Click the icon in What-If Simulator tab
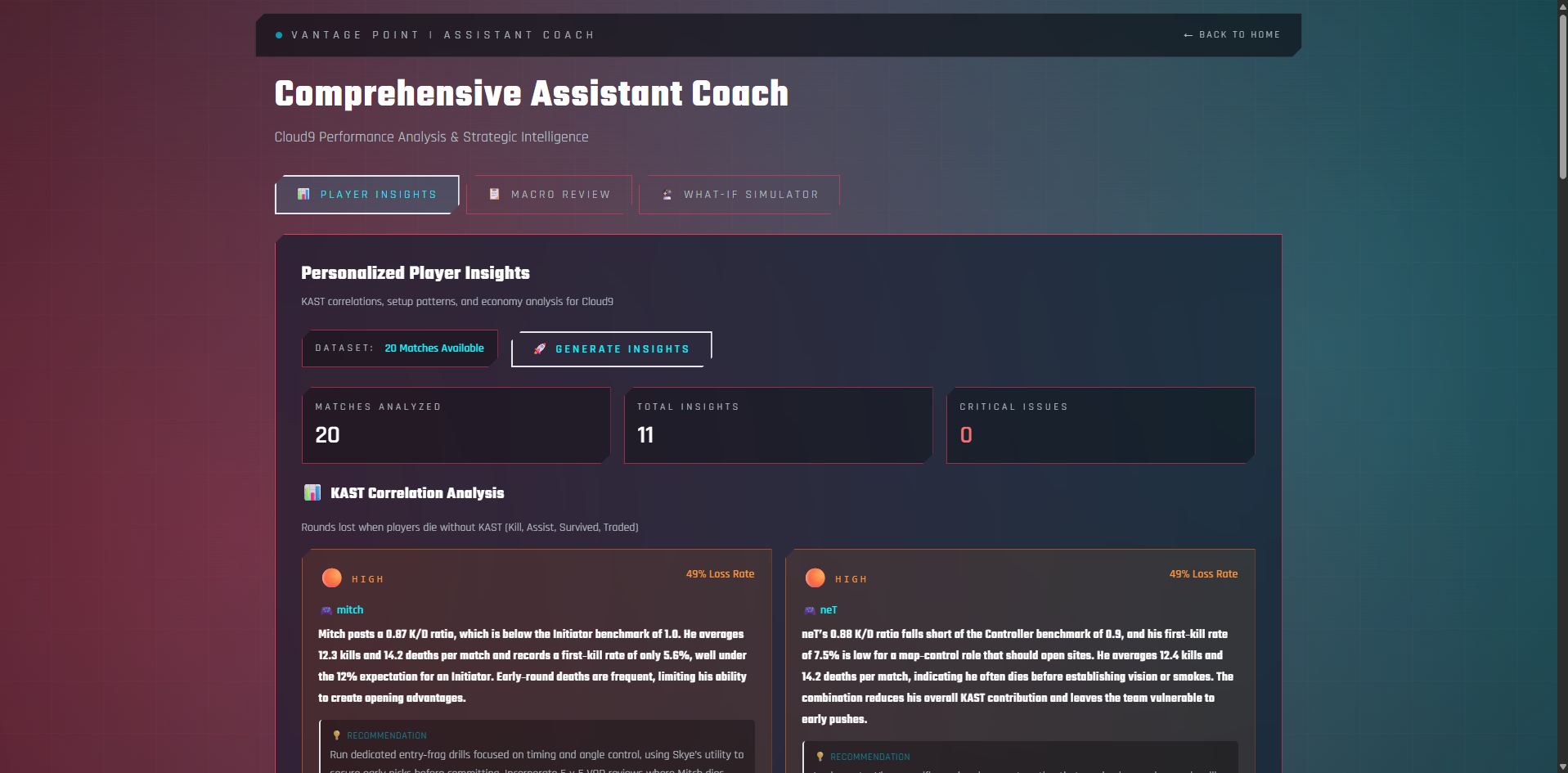 [x=667, y=195]
